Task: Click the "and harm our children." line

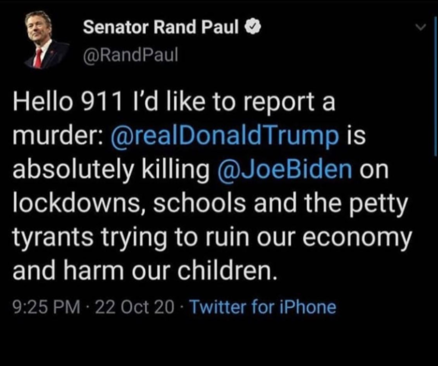Action: click(145, 270)
